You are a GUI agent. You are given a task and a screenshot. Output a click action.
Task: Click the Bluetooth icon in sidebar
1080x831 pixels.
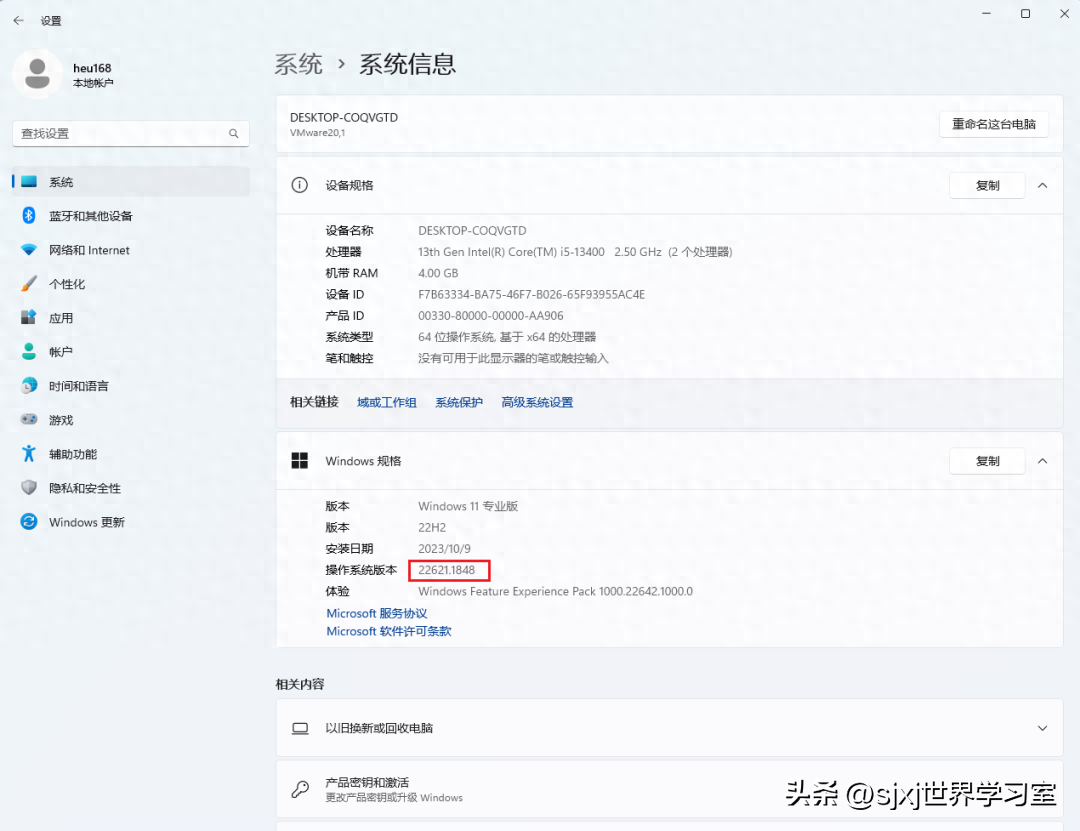(x=29, y=216)
